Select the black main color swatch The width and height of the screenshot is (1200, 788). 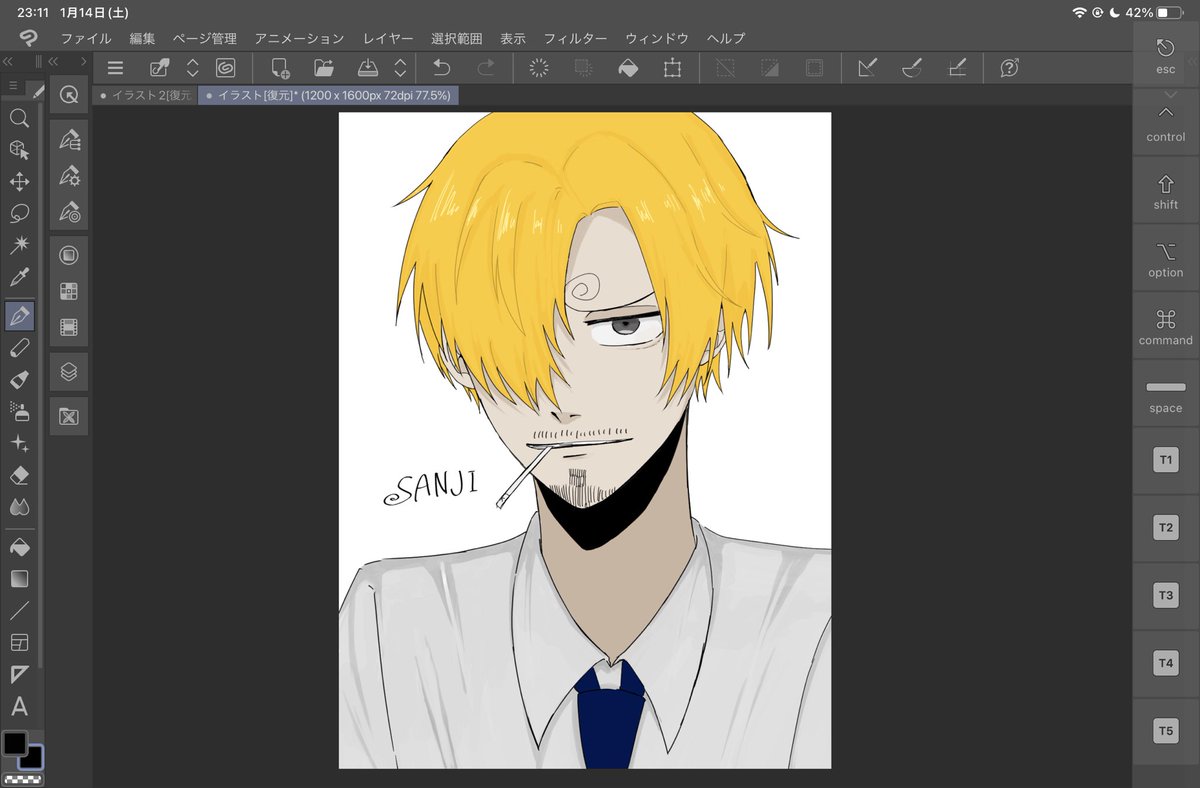[x=15, y=743]
